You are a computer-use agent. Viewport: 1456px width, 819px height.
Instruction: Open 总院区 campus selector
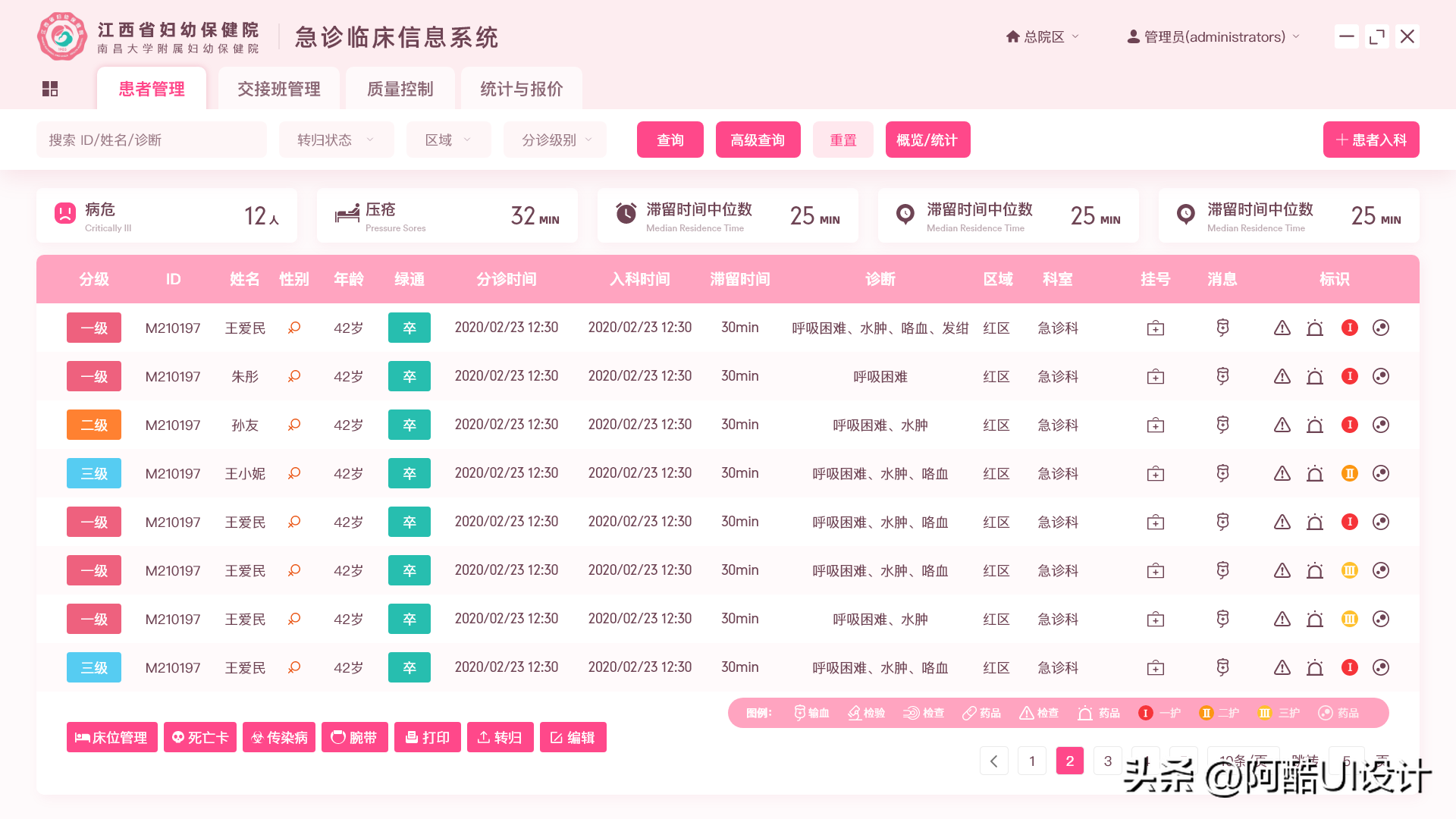point(1043,36)
